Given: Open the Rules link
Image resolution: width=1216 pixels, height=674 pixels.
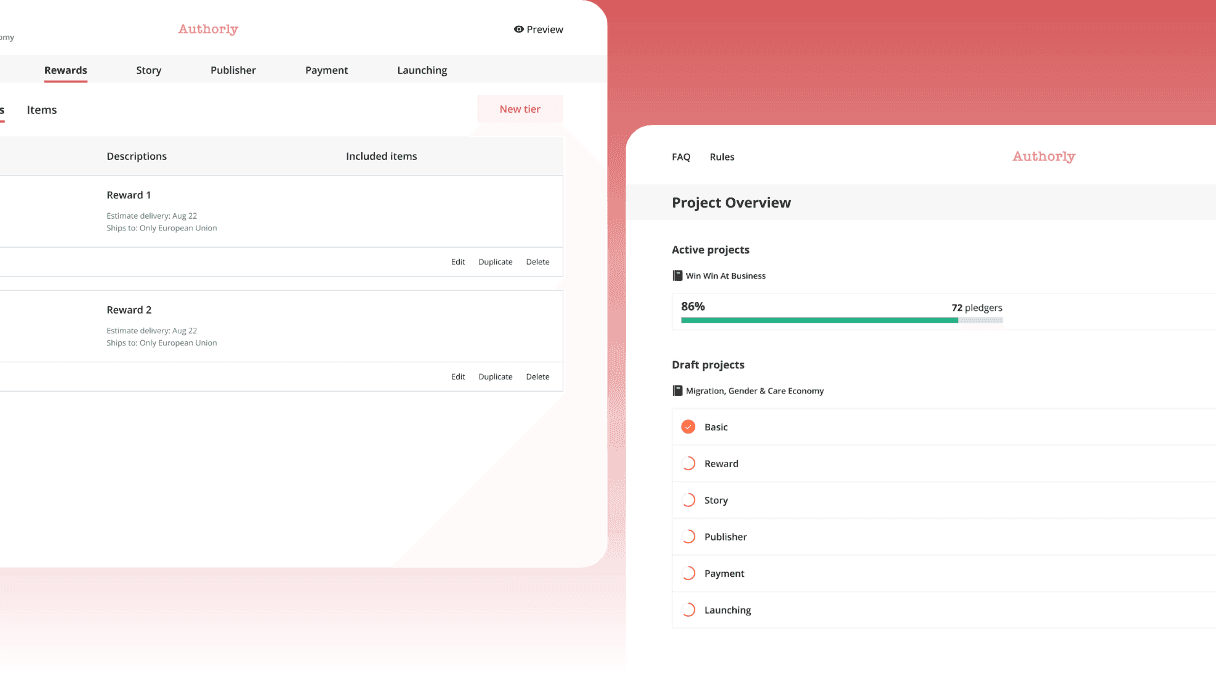Looking at the screenshot, I should click(x=722, y=157).
